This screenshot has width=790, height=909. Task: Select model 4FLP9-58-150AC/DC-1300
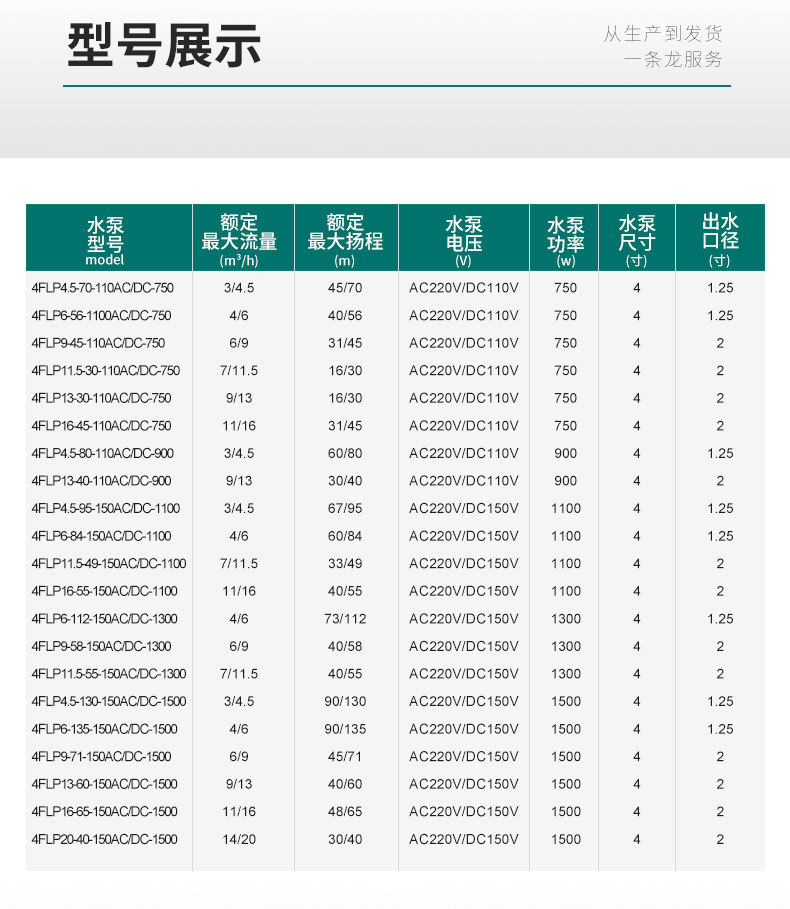pos(101,646)
